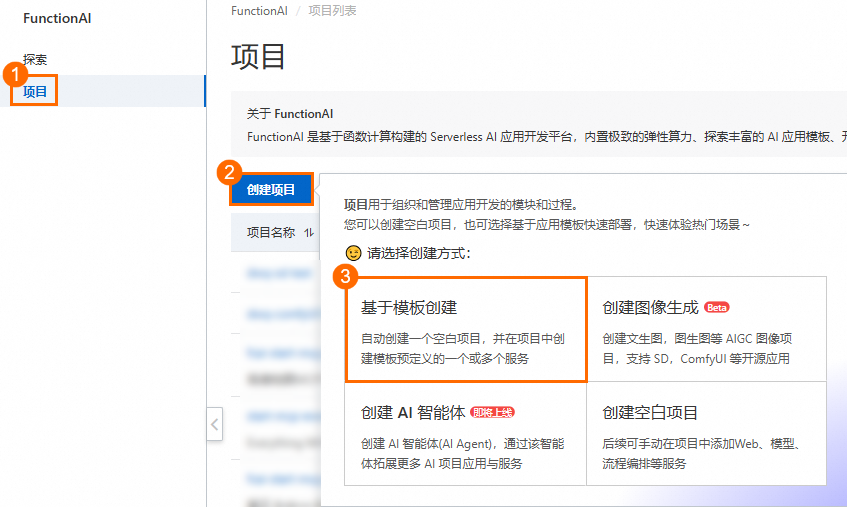The image size is (847, 507).
Task: Click the 请选择创建方式 text
Action: tap(419, 253)
